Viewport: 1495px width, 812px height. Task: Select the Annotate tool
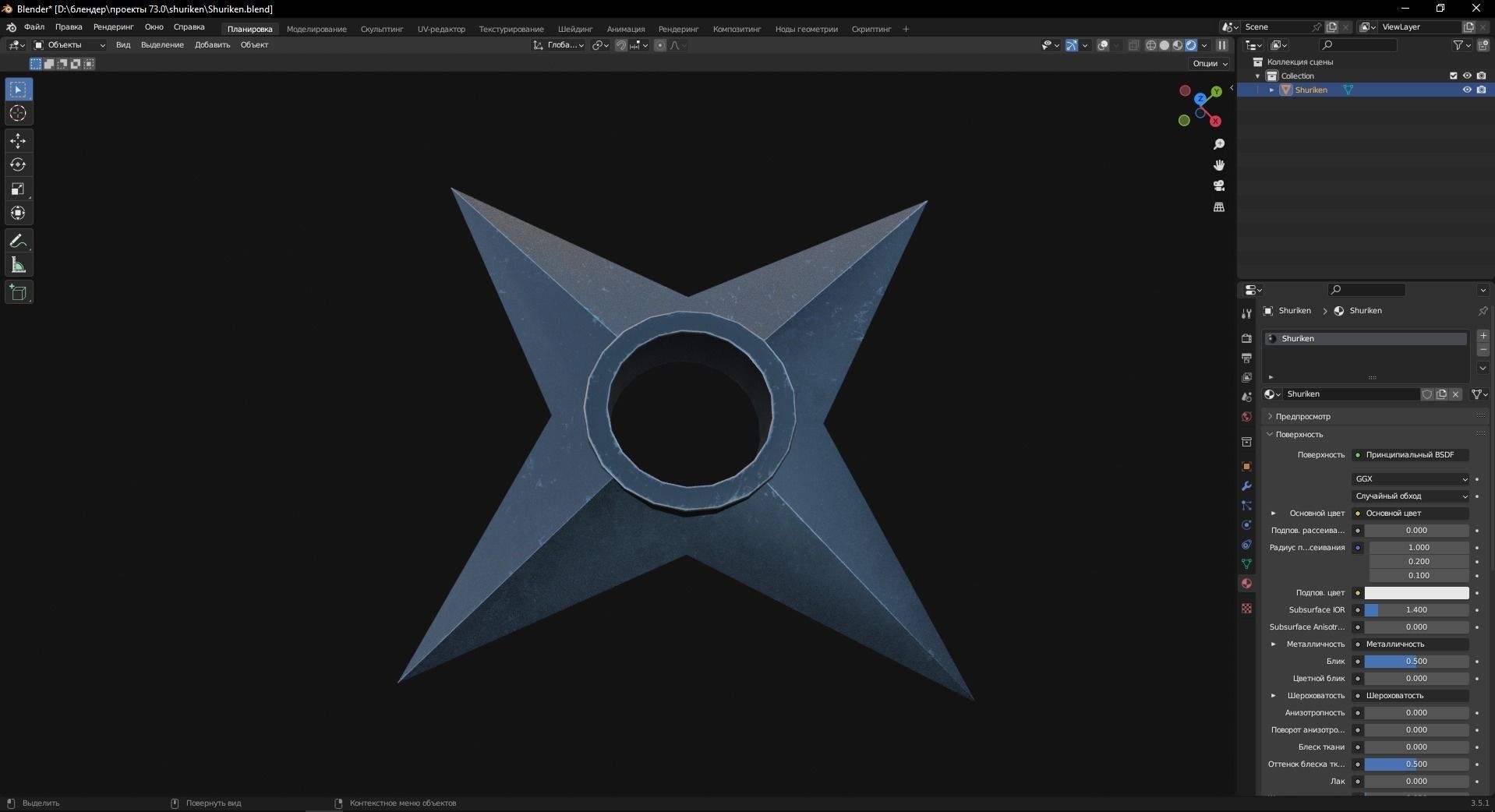coord(18,241)
